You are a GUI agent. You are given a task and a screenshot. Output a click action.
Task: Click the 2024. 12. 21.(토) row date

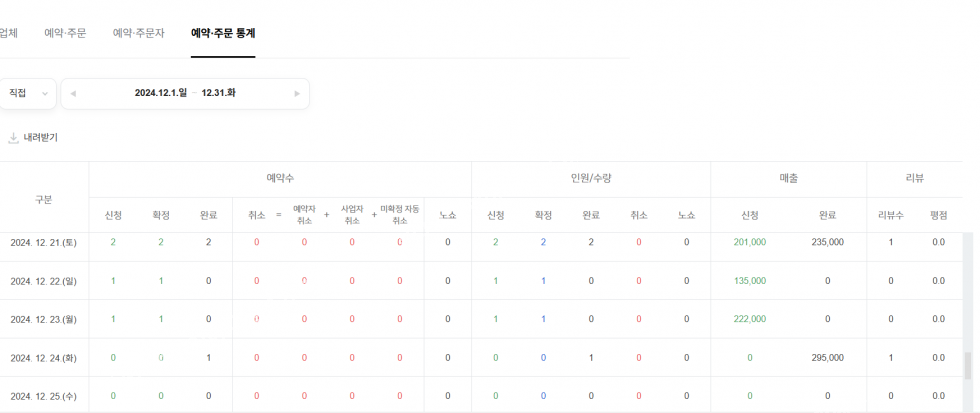[x=44, y=242]
